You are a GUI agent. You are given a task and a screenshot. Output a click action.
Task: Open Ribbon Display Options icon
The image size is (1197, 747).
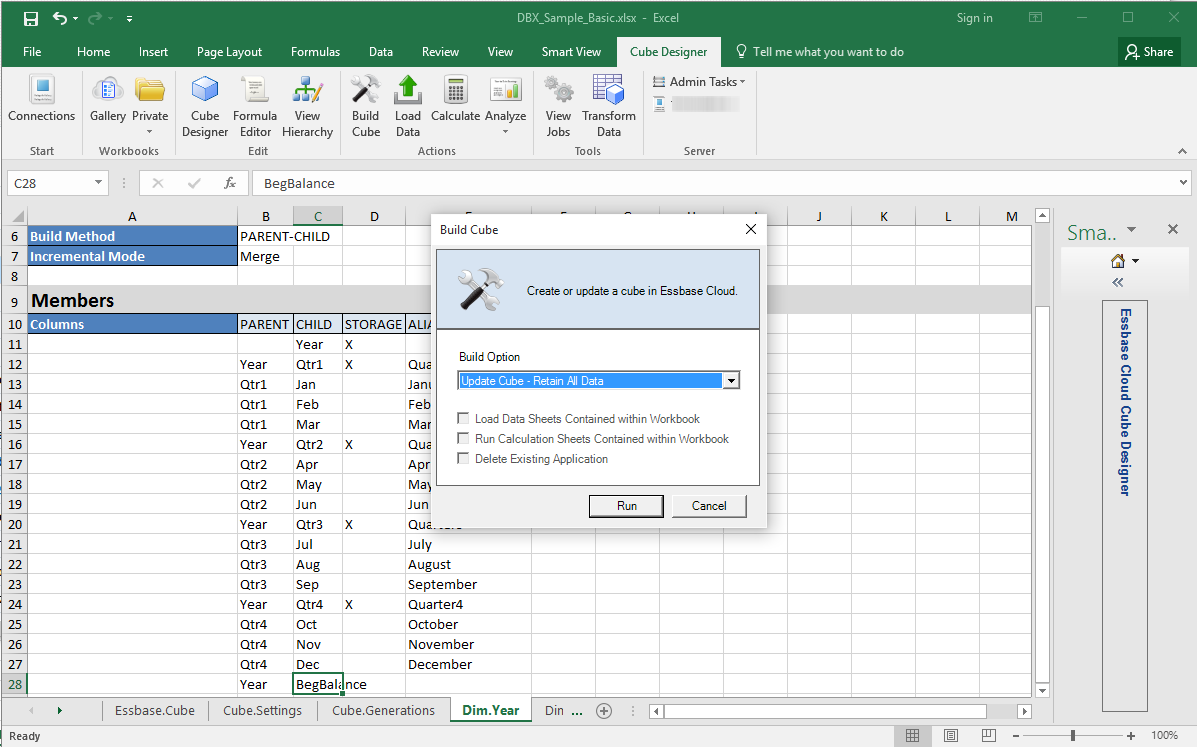point(1035,18)
